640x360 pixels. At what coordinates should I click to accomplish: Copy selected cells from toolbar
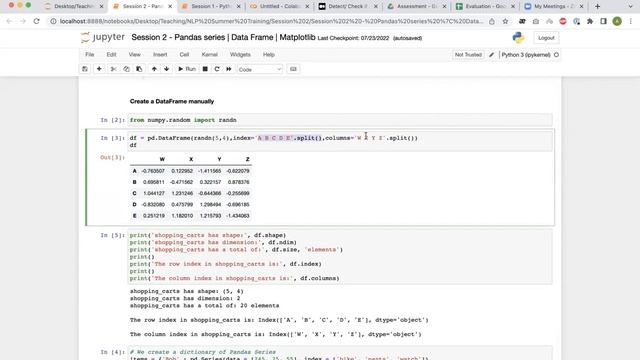(x=126, y=69)
